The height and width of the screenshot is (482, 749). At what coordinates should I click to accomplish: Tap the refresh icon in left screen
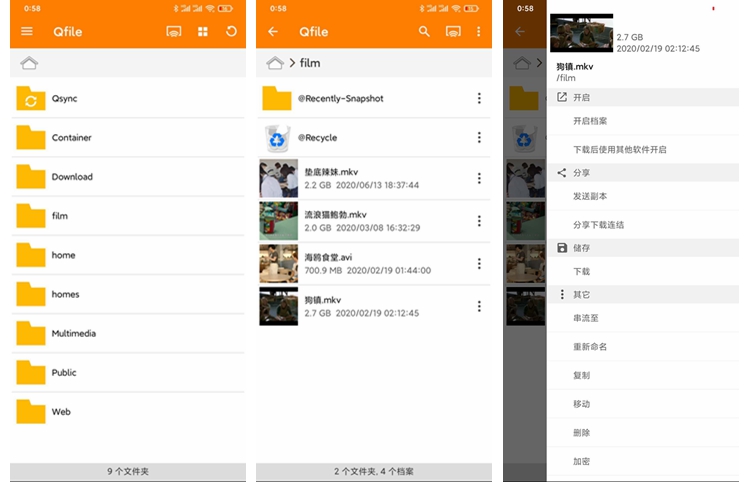231,32
